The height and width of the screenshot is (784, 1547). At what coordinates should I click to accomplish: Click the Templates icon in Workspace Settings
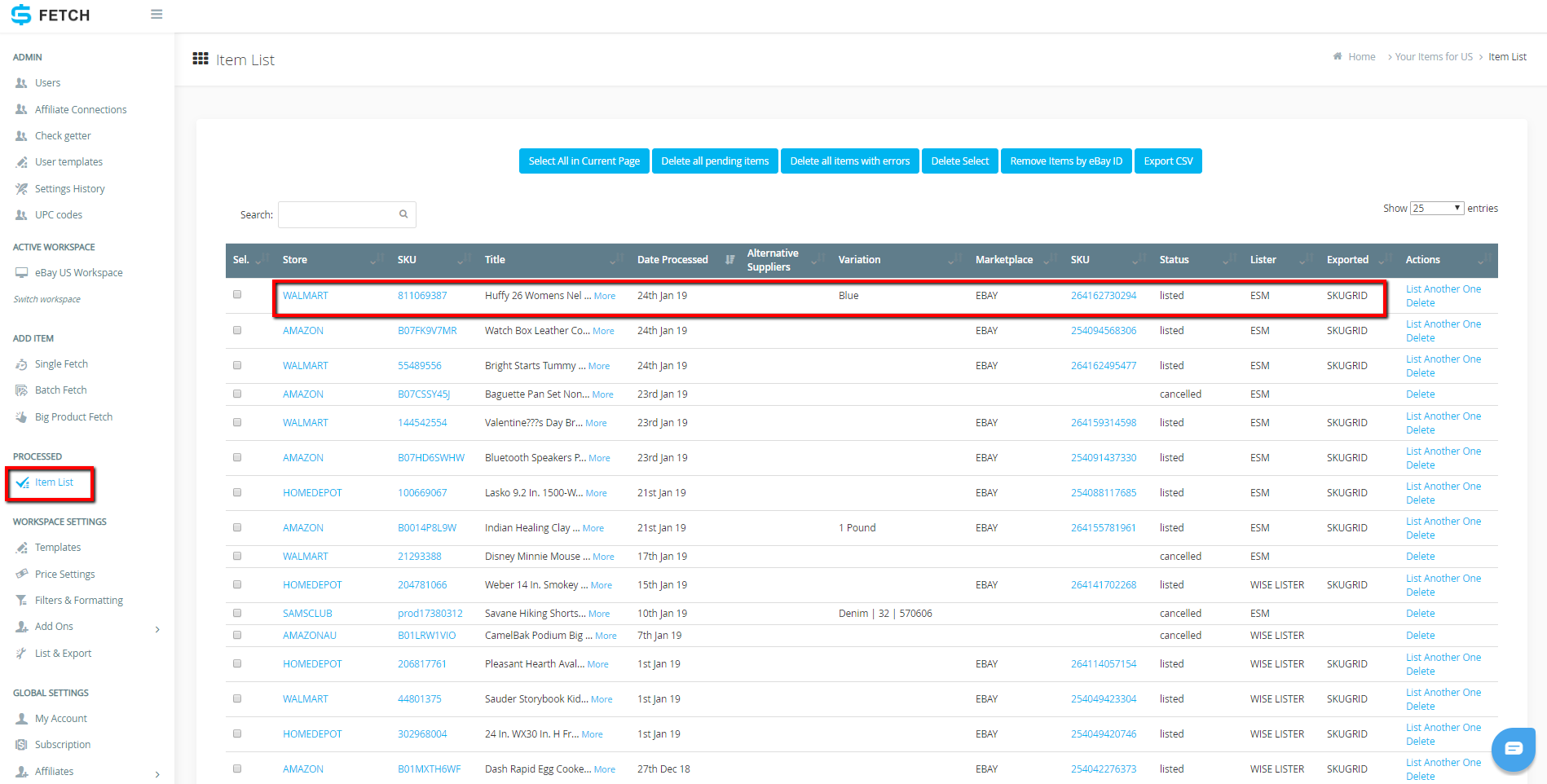click(22, 548)
